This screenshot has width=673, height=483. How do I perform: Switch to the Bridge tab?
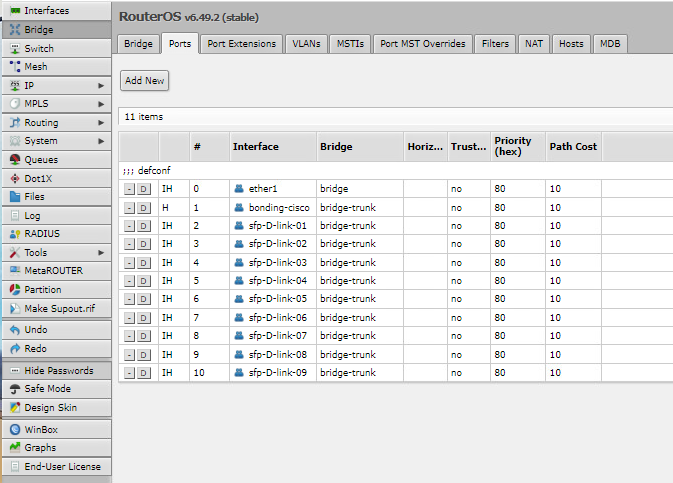tap(138, 44)
